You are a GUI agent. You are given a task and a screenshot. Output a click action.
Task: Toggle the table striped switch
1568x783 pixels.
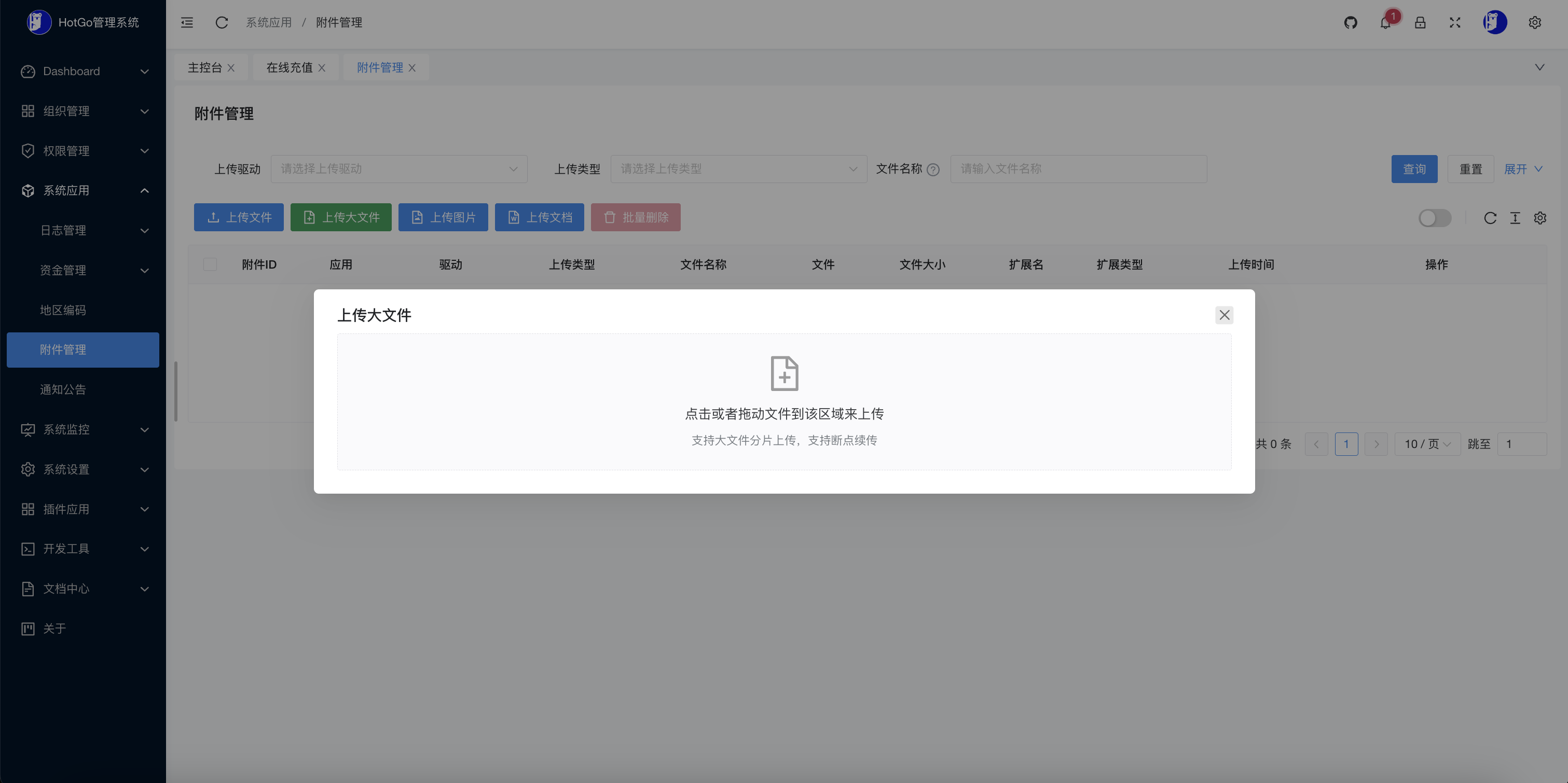[x=1434, y=218]
